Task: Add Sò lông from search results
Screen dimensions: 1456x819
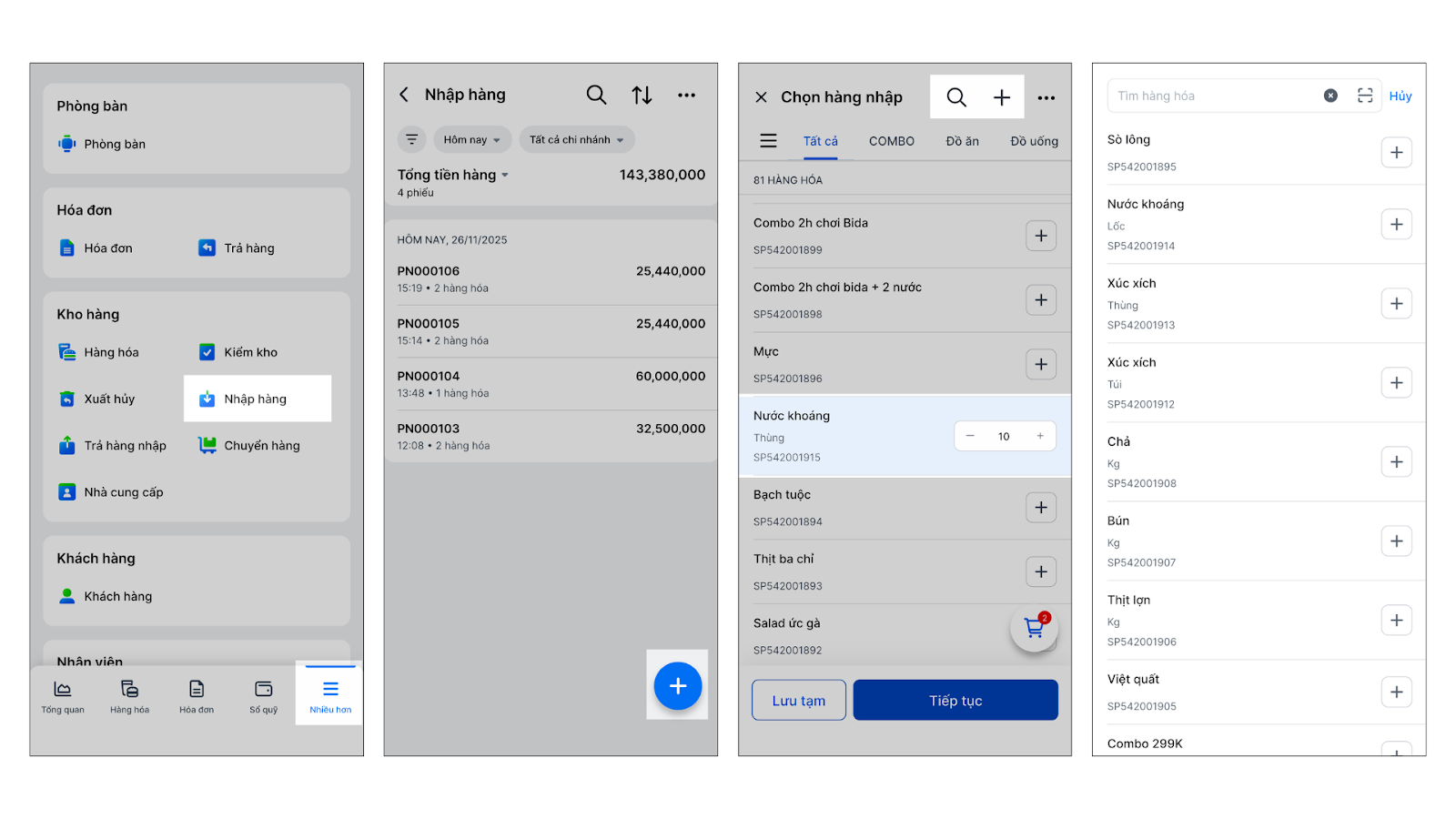Action: [x=1397, y=152]
